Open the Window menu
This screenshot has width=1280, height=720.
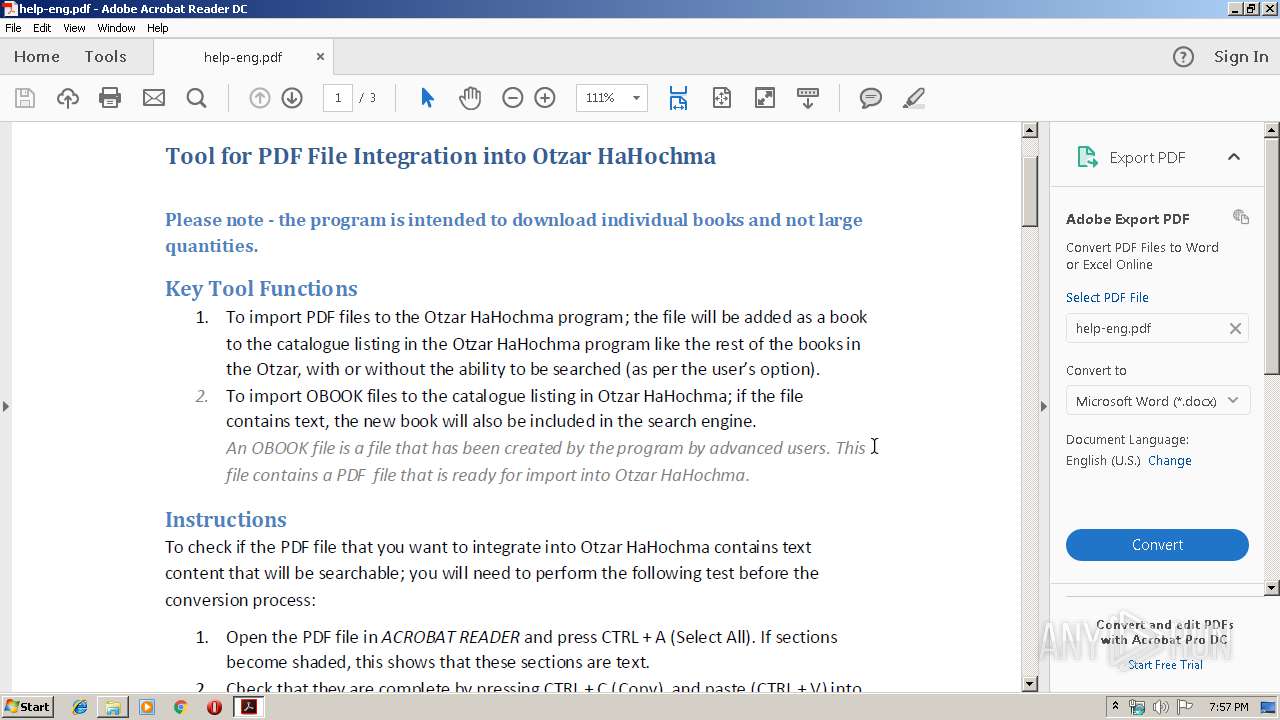[x=116, y=28]
